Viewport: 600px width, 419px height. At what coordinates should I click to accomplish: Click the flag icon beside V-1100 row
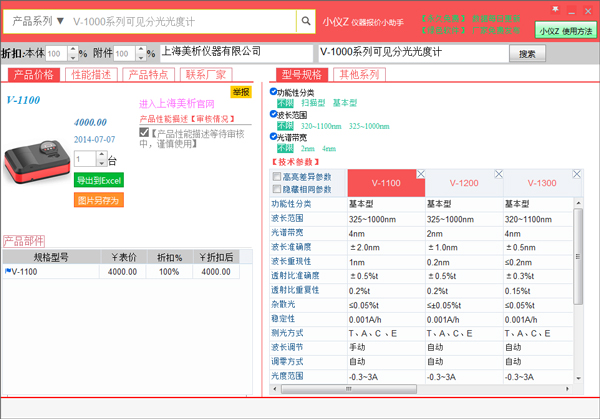point(7,271)
